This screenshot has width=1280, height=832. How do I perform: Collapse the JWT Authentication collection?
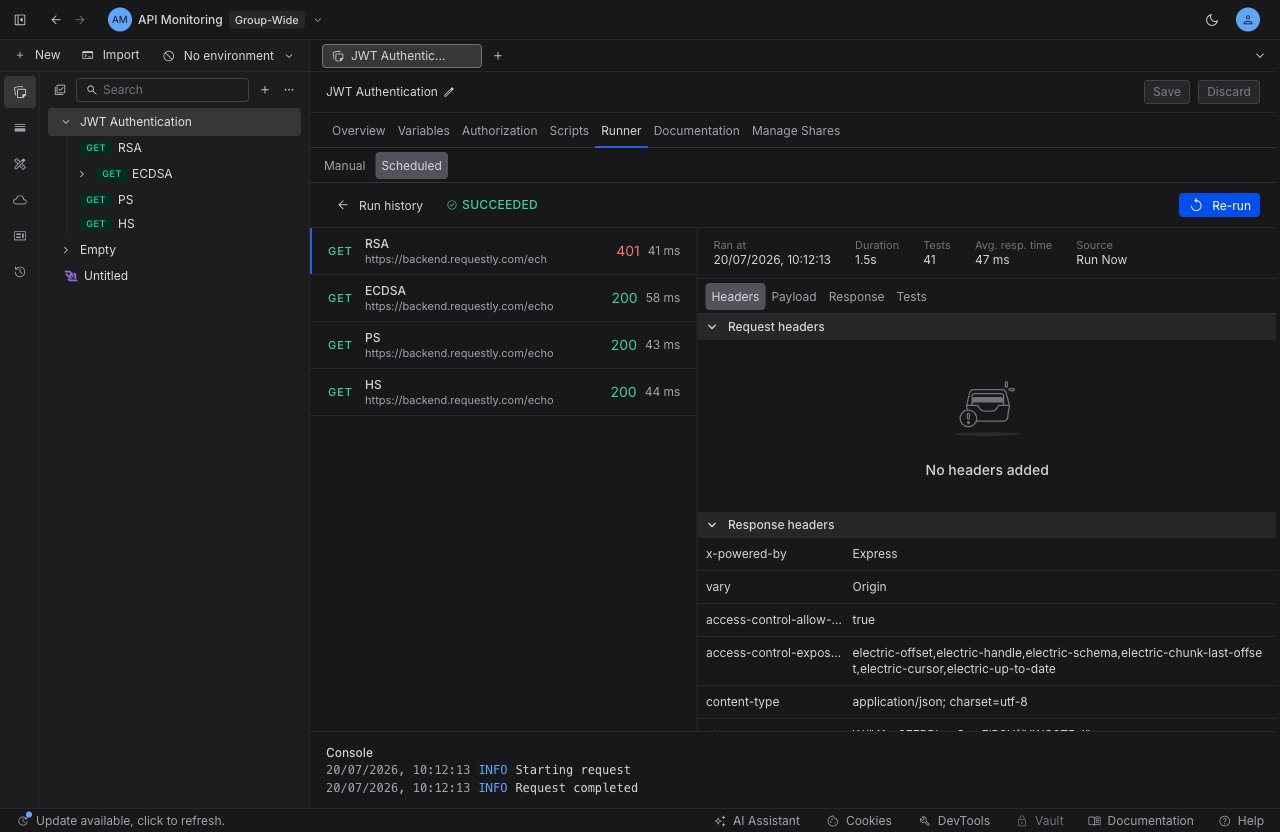(66, 122)
